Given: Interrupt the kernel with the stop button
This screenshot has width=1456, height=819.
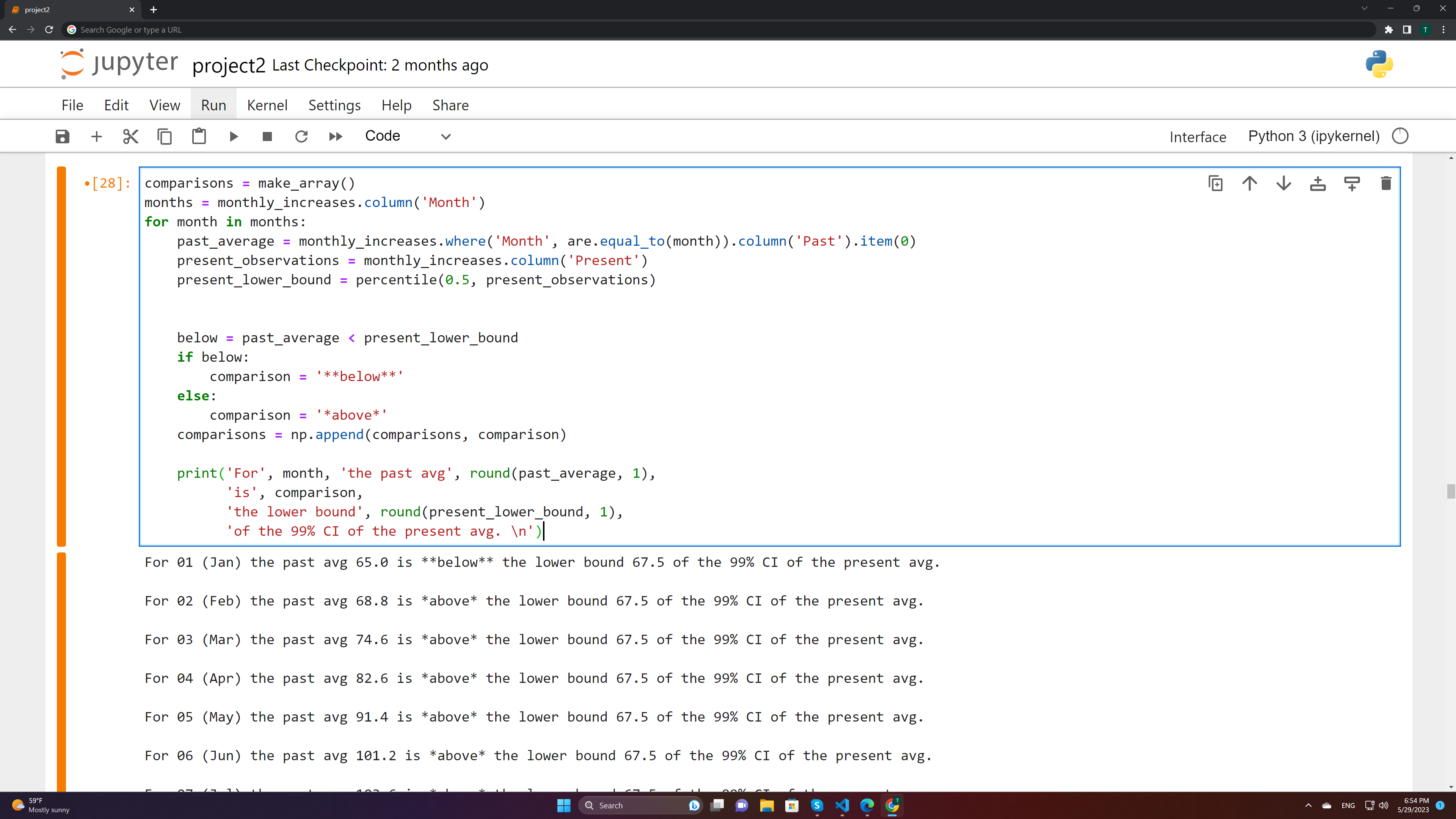Looking at the screenshot, I should coord(267,136).
